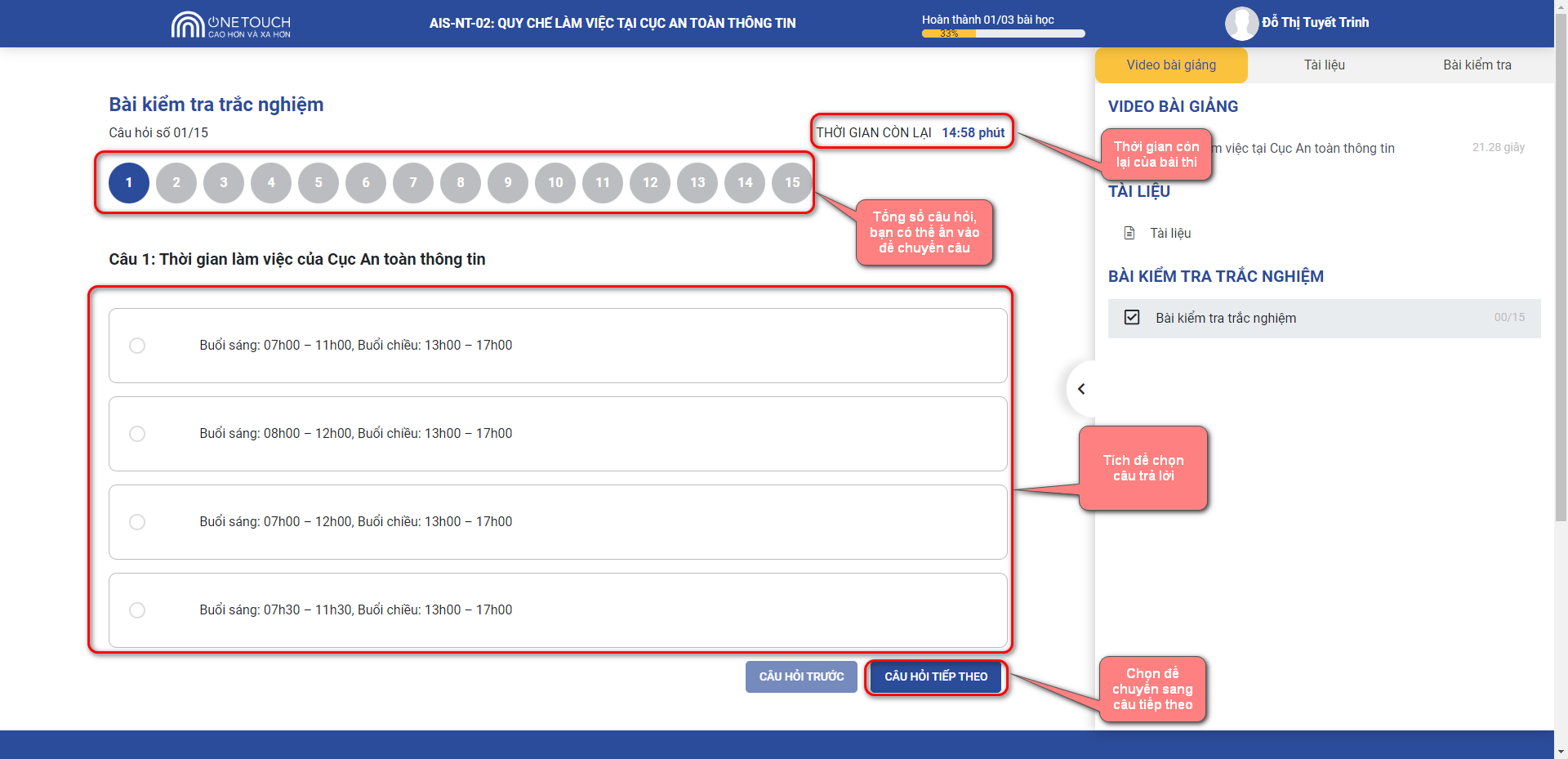
Task: Open question number 2 circle
Action: [176, 183]
